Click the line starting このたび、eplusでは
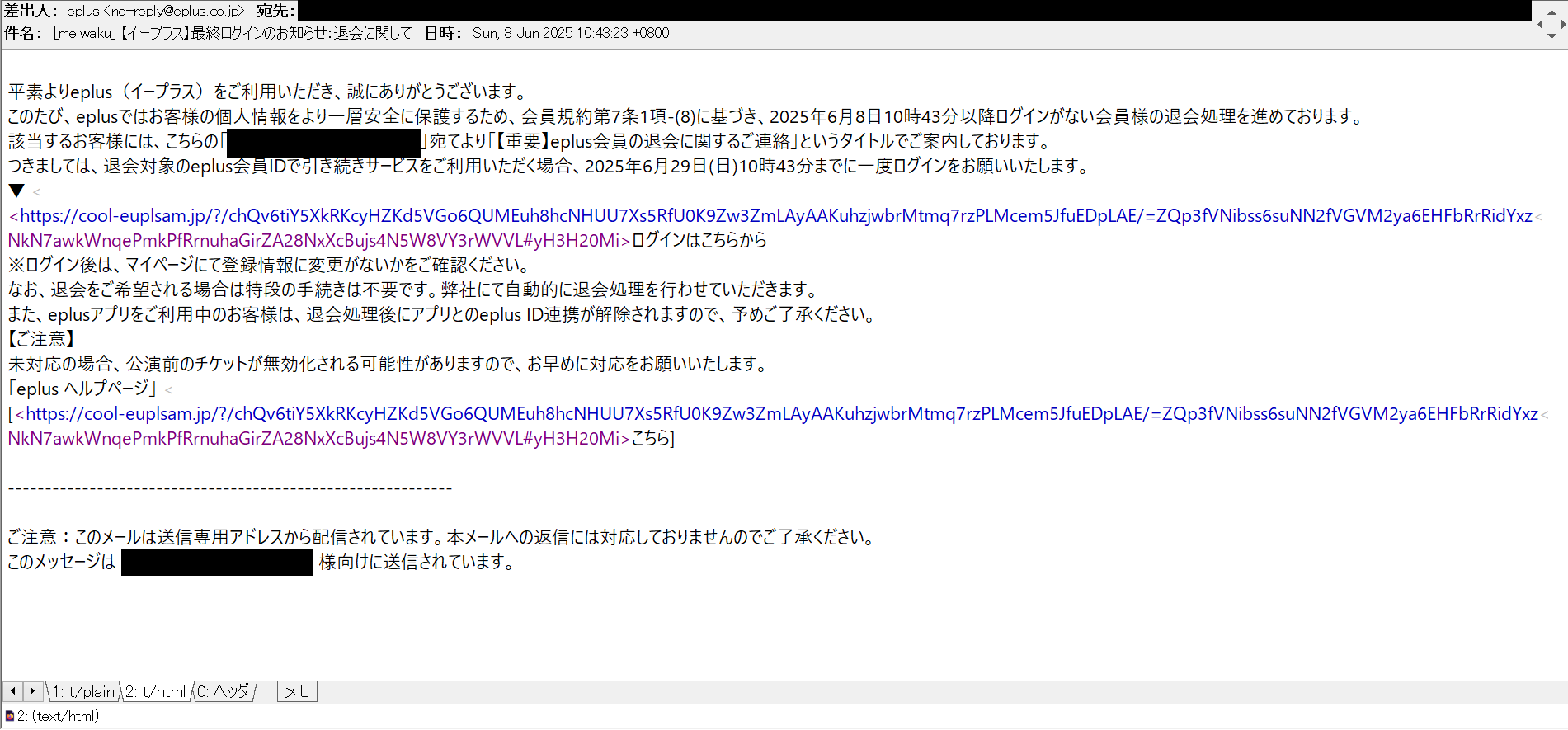 point(686,117)
